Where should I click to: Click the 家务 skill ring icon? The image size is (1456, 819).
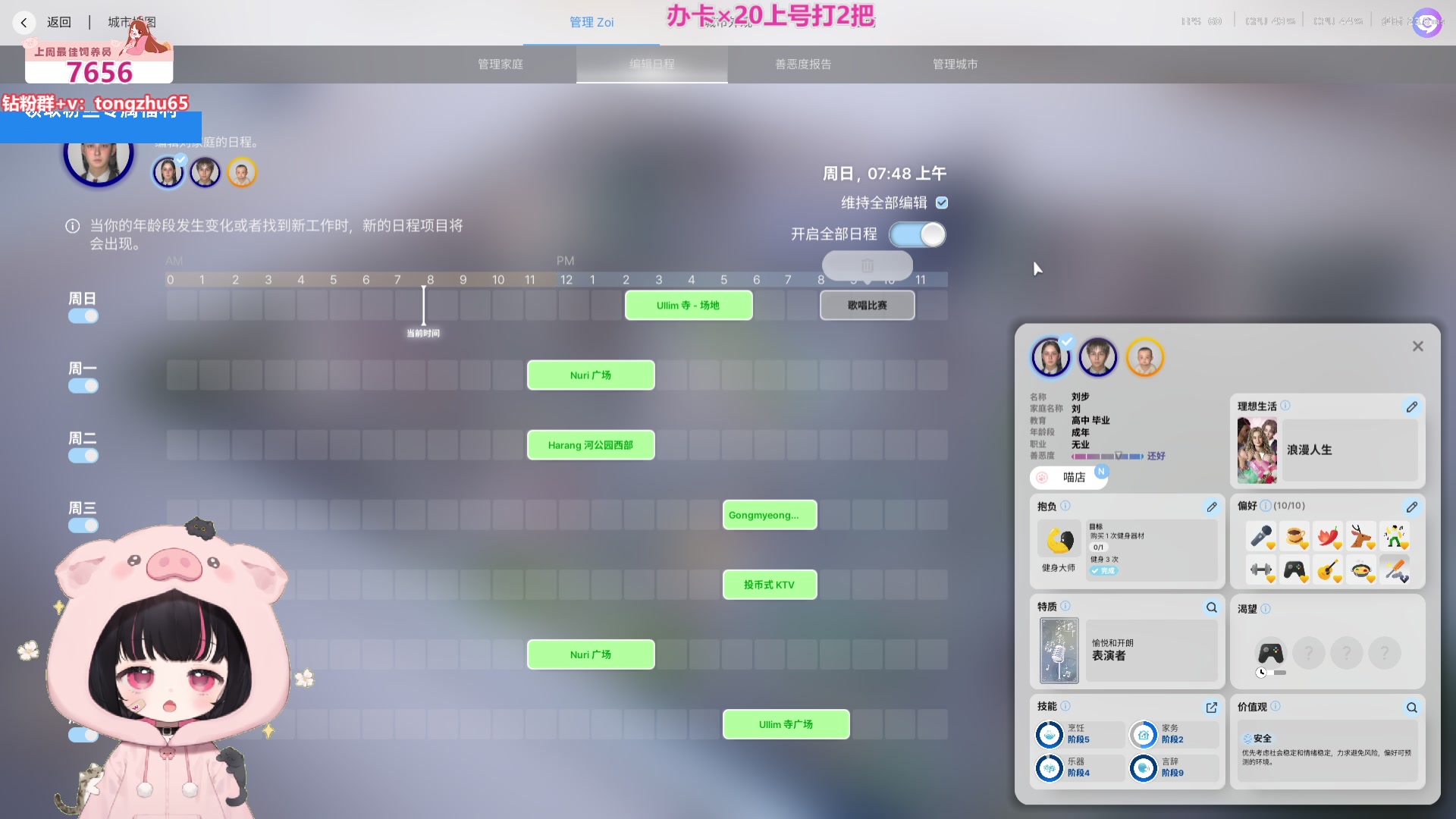click(x=1144, y=734)
